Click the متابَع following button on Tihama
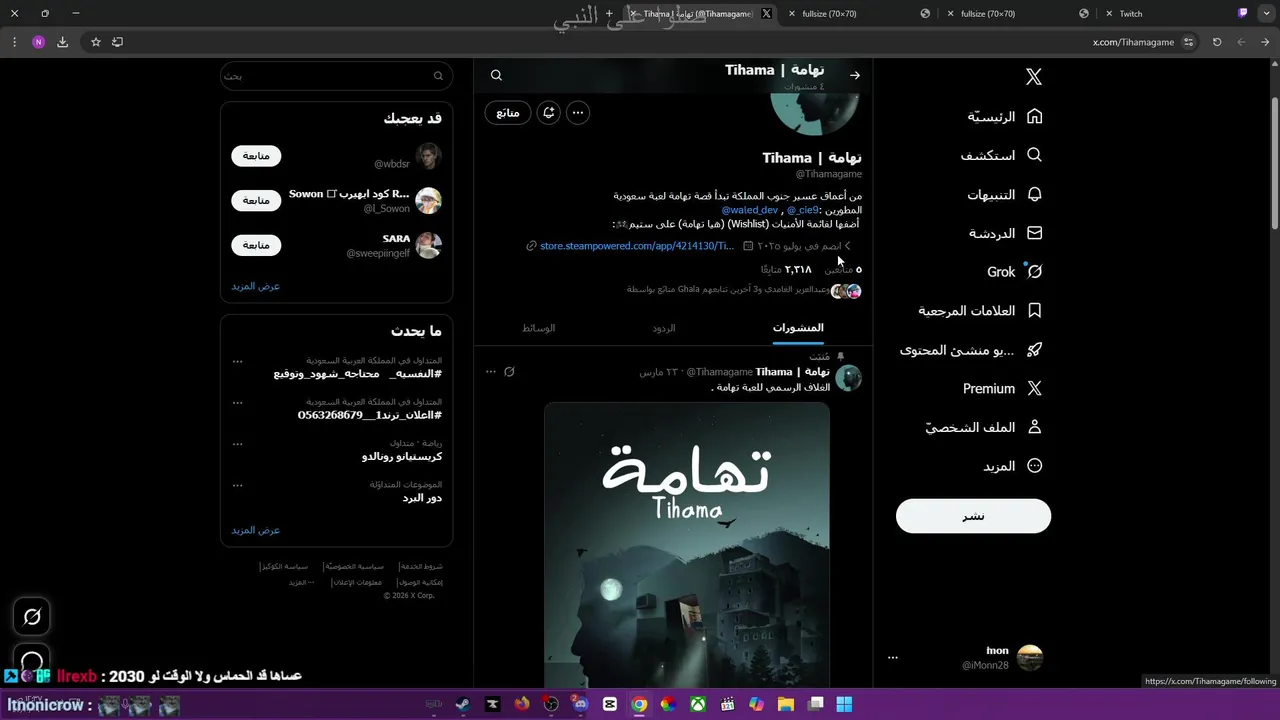The height and width of the screenshot is (720, 1280). coord(508,113)
